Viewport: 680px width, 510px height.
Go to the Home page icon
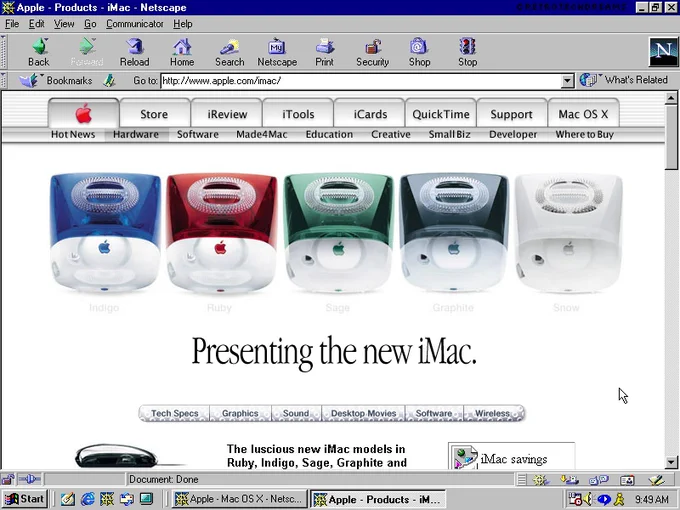tap(182, 52)
